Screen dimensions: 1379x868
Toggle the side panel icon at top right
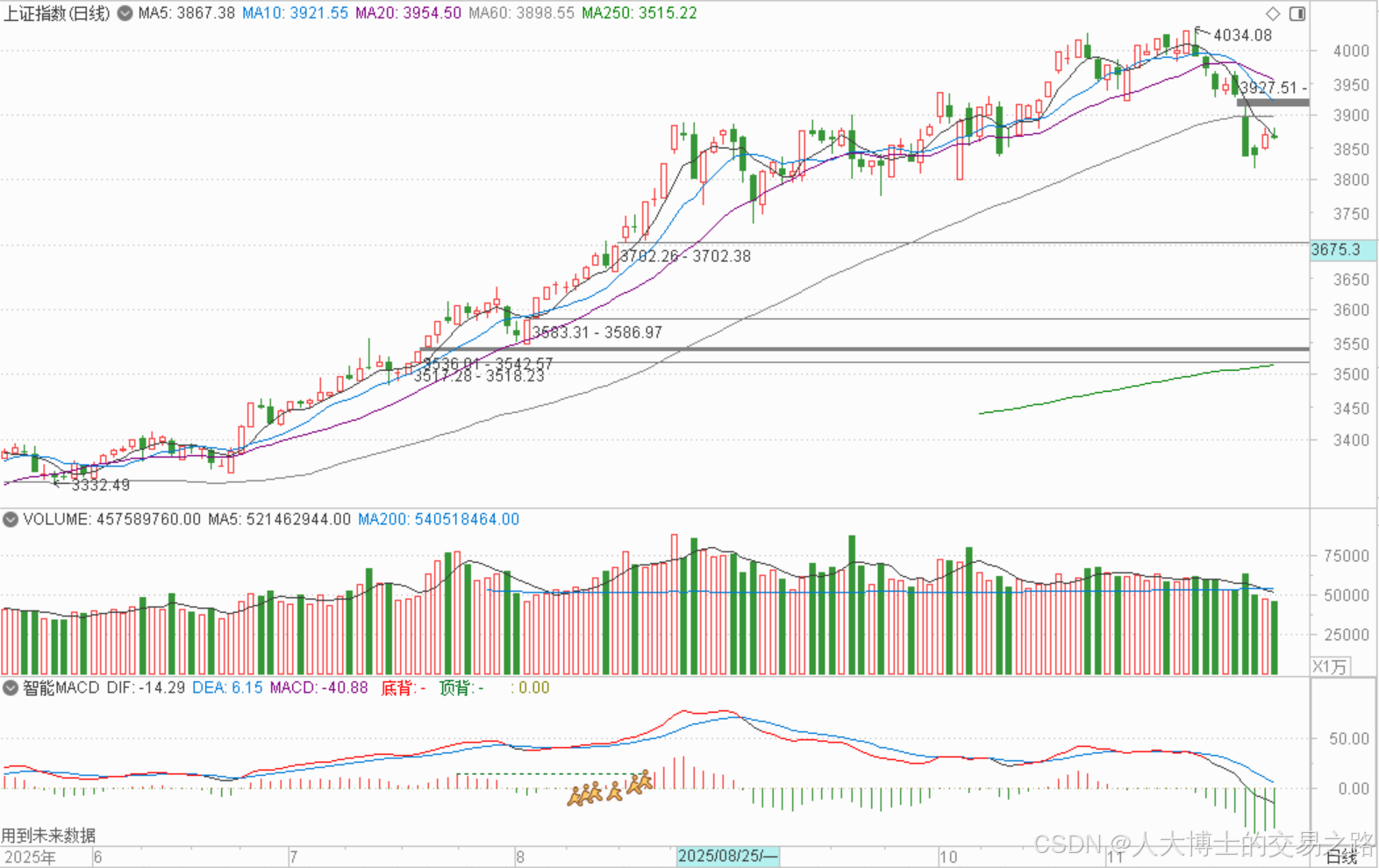pyautogui.click(x=1297, y=13)
